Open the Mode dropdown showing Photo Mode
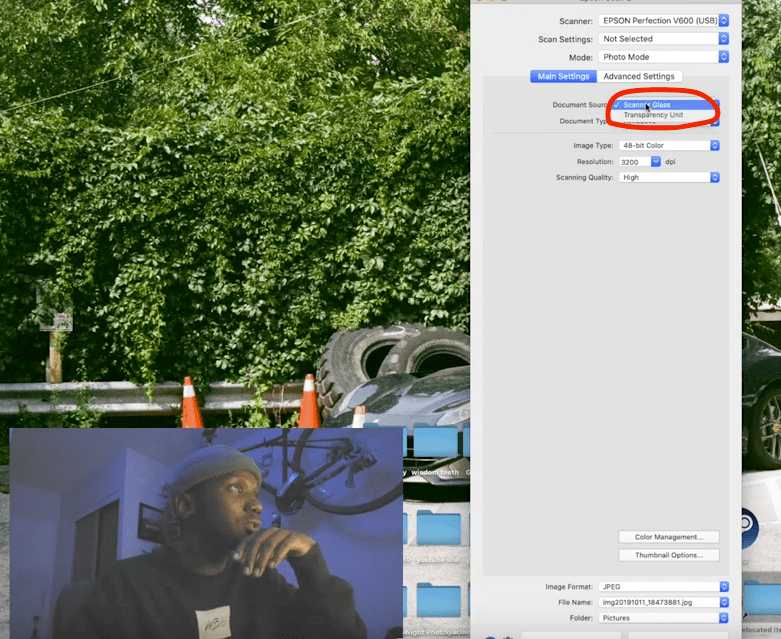The width and height of the screenshot is (781, 639). tap(663, 57)
